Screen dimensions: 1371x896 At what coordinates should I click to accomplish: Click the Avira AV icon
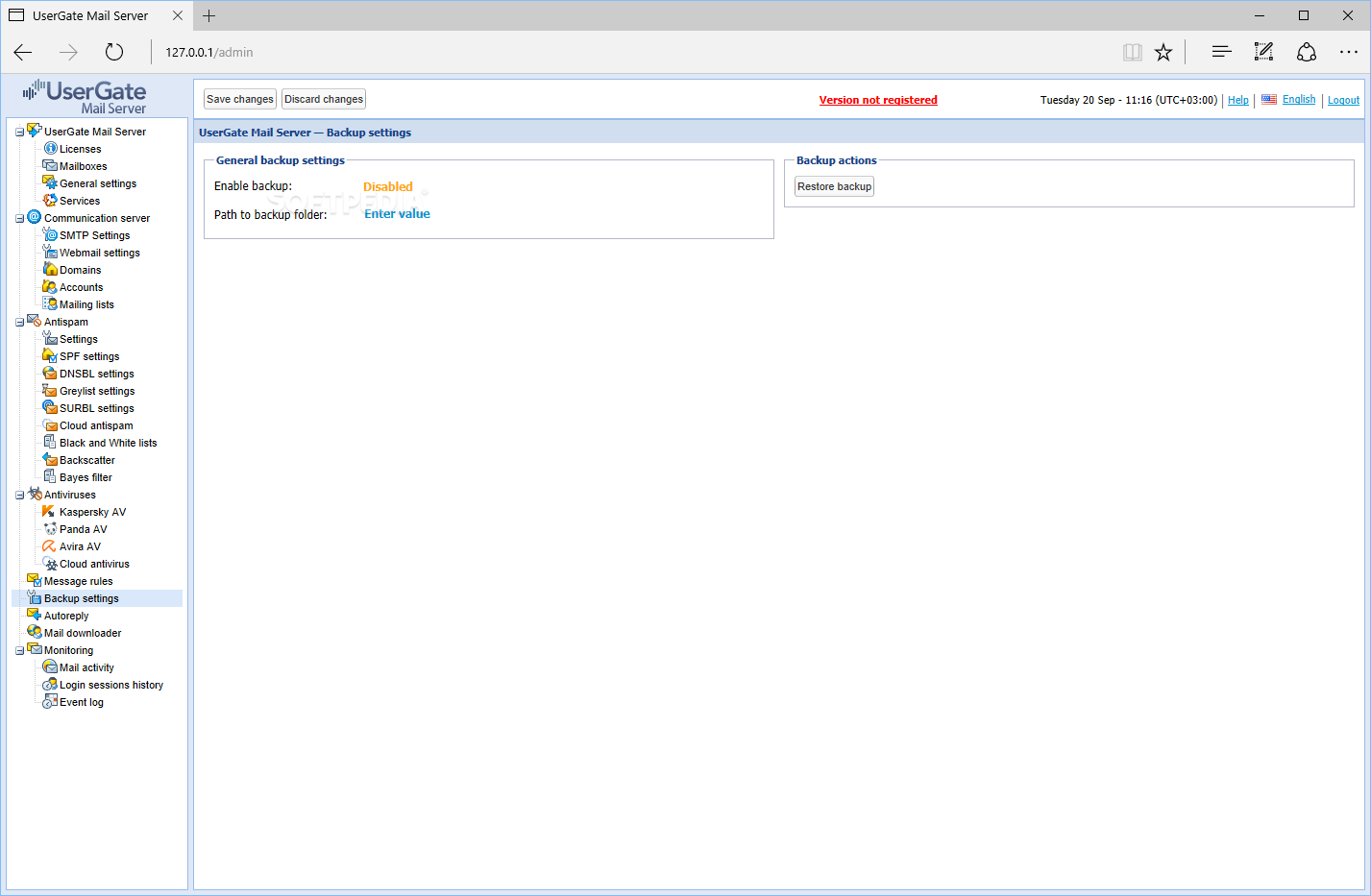click(x=50, y=545)
